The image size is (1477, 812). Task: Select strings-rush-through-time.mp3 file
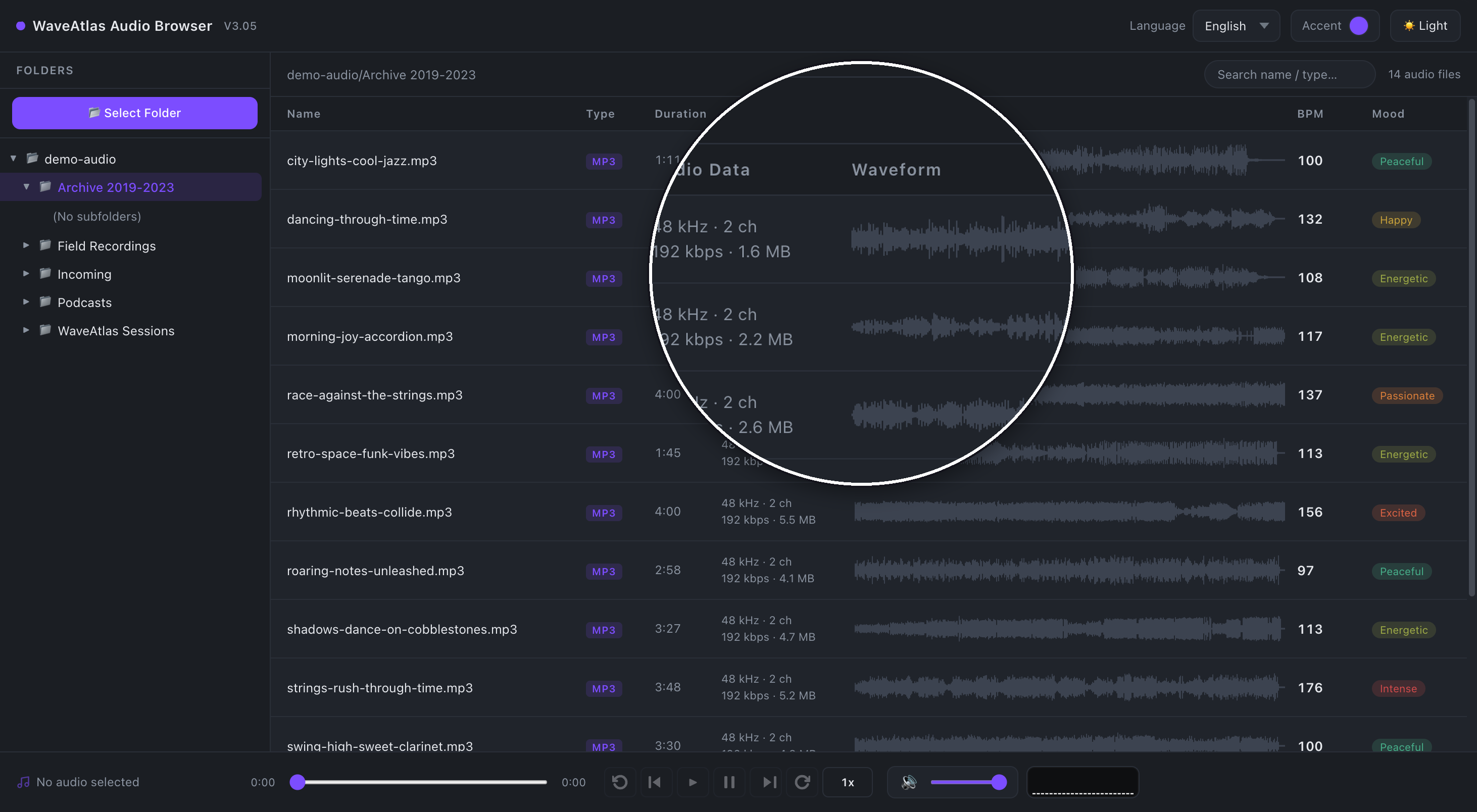point(379,688)
